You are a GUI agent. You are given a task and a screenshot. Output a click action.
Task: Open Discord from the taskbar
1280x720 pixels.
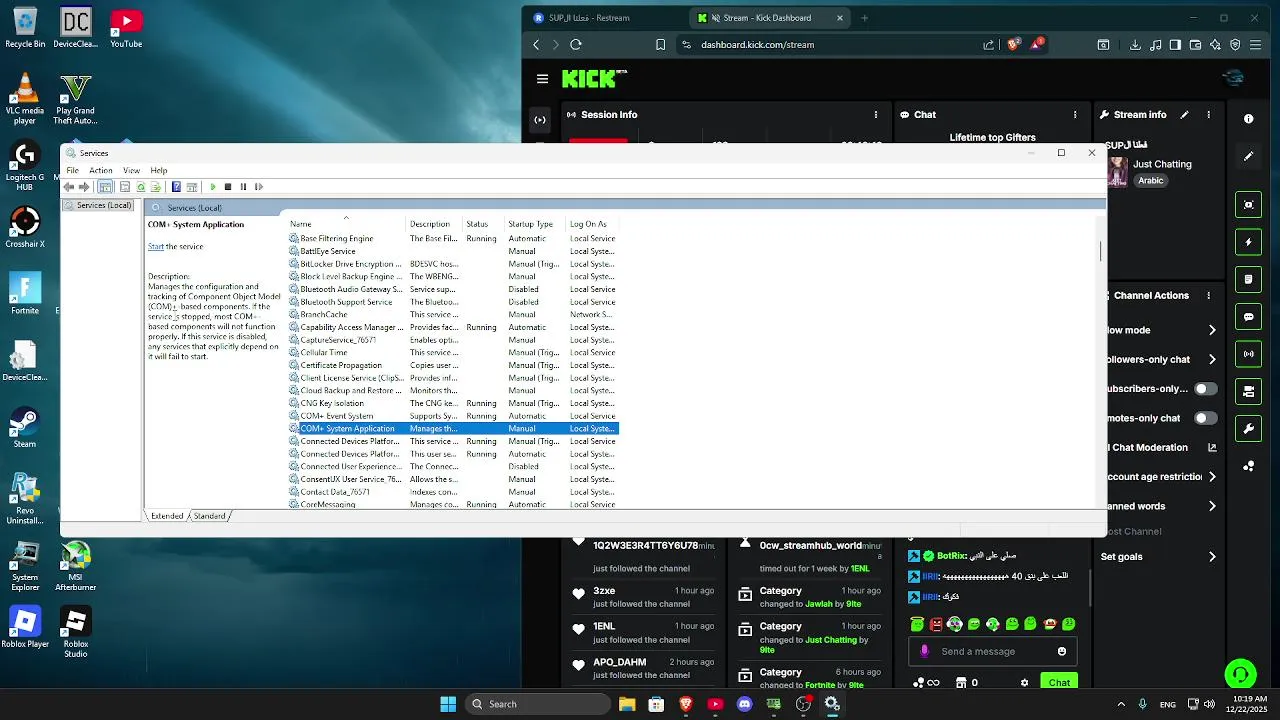click(744, 704)
